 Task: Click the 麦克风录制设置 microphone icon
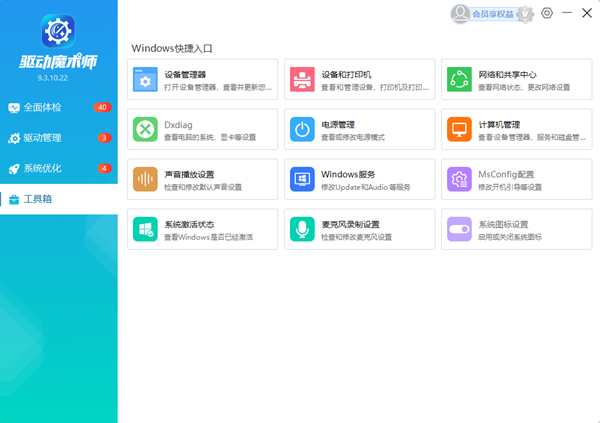pos(302,229)
